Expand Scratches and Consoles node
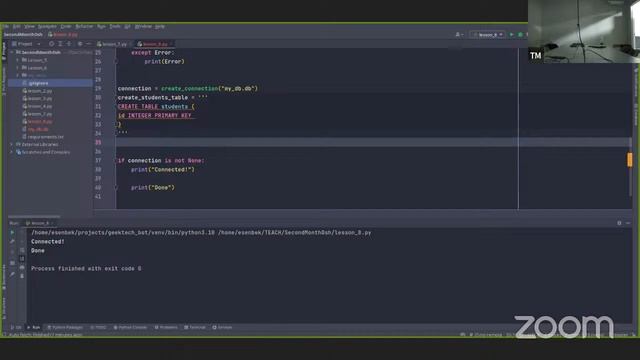The height and width of the screenshot is (360, 640). (x=12, y=152)
